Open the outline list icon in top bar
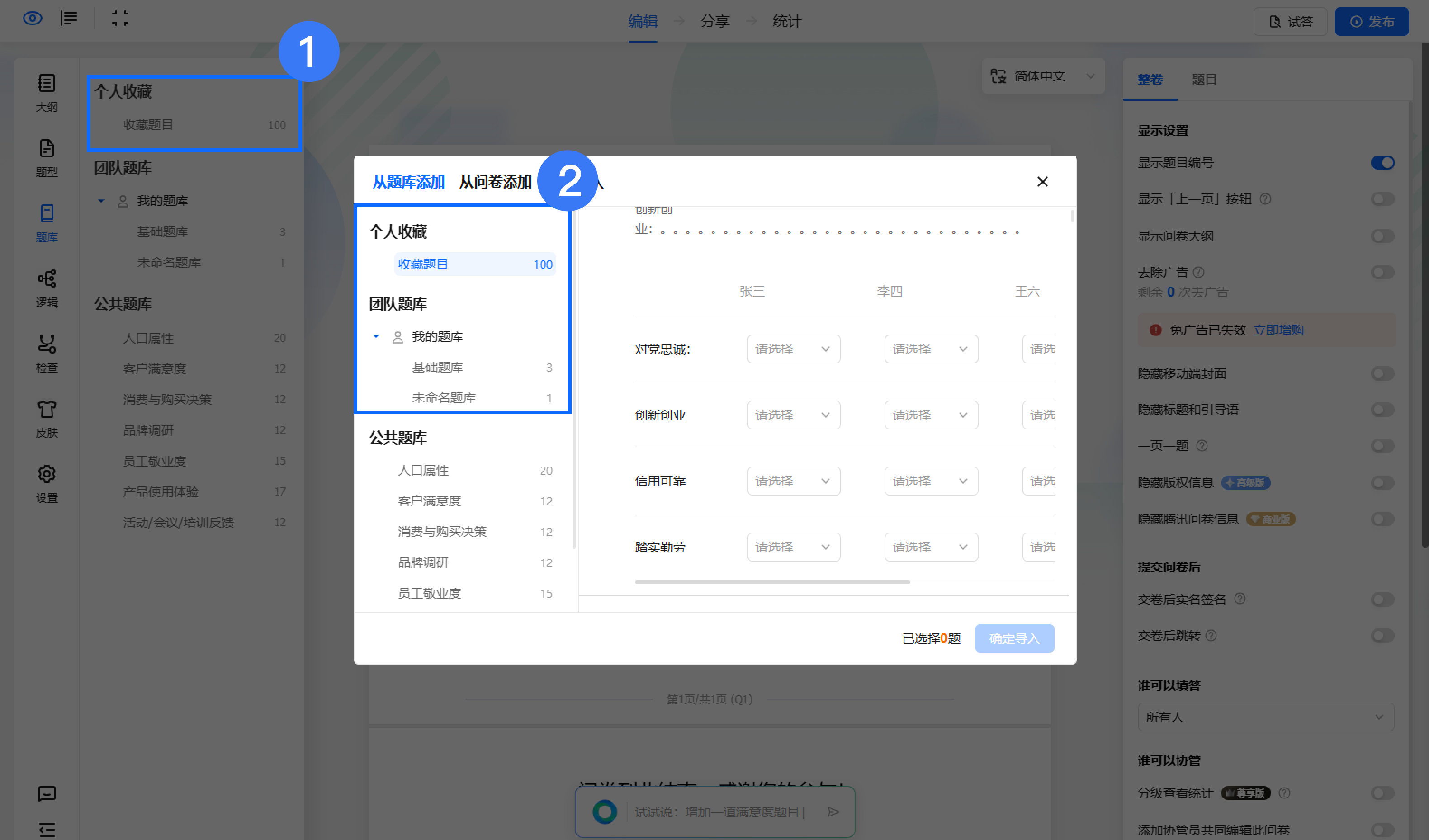1429x840 pixels. (x=69, y=19)
